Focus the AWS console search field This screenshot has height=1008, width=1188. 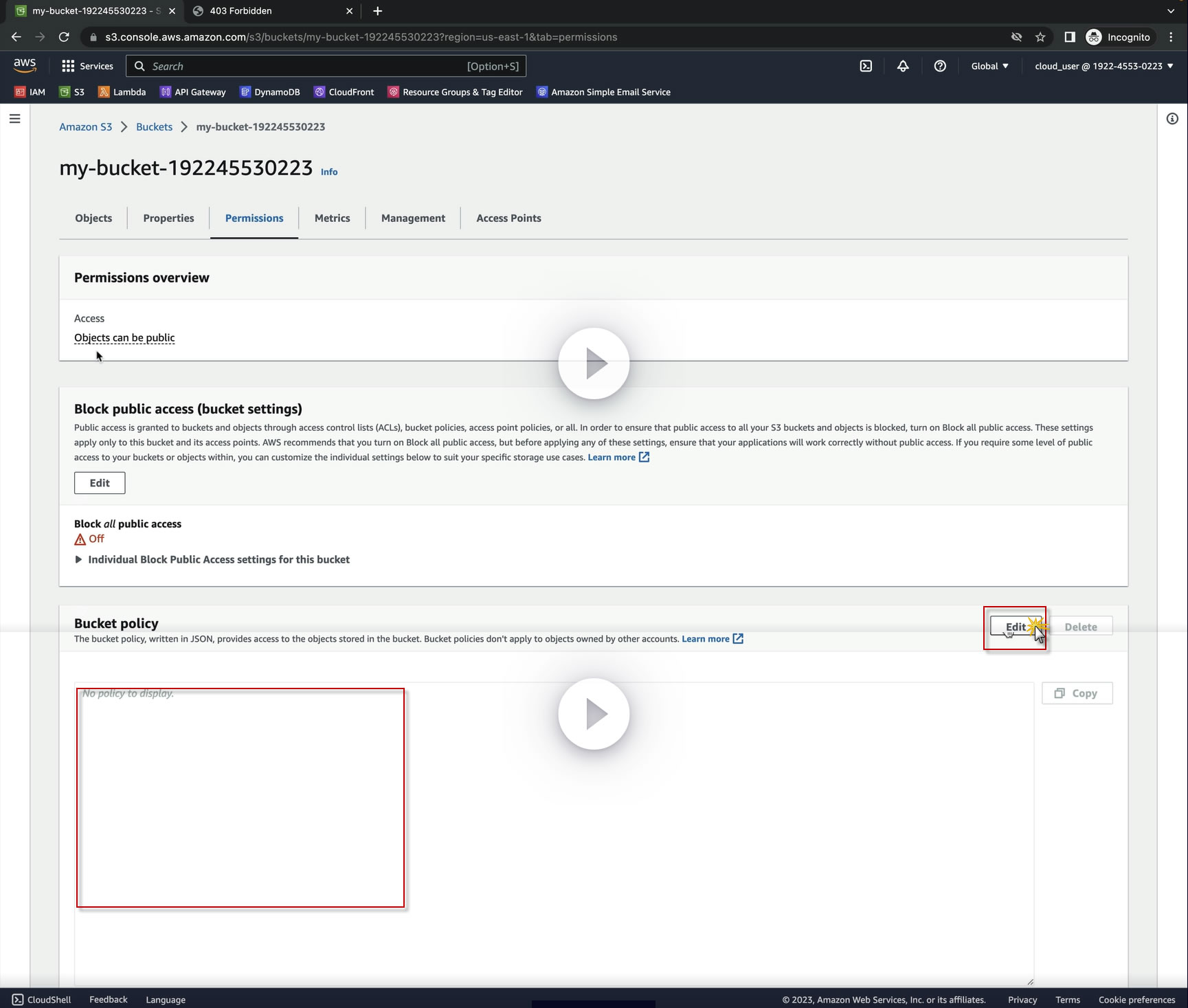tap(326, 66)
